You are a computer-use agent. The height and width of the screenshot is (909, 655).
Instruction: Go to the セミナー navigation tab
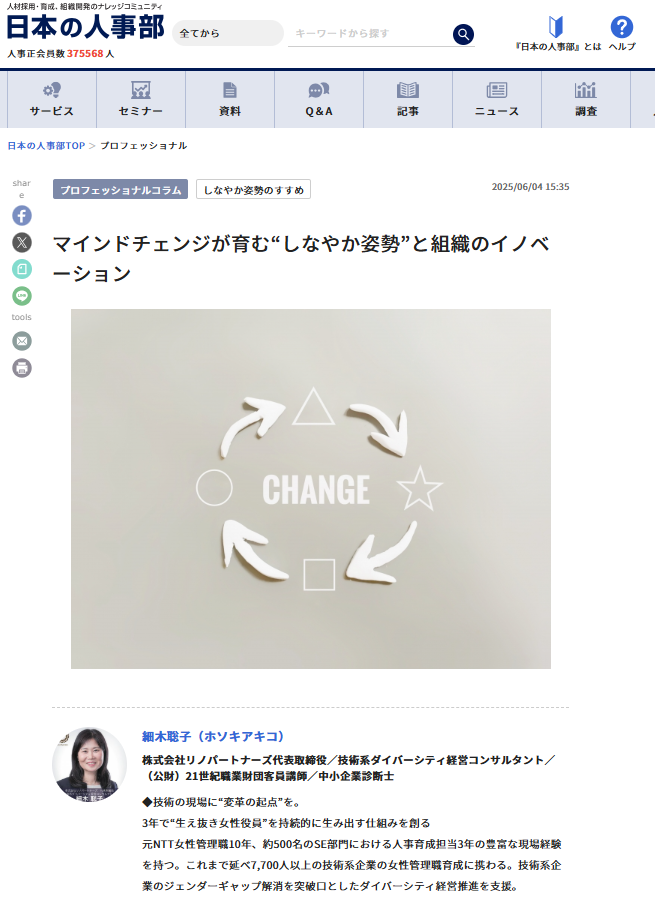point(141,99)
